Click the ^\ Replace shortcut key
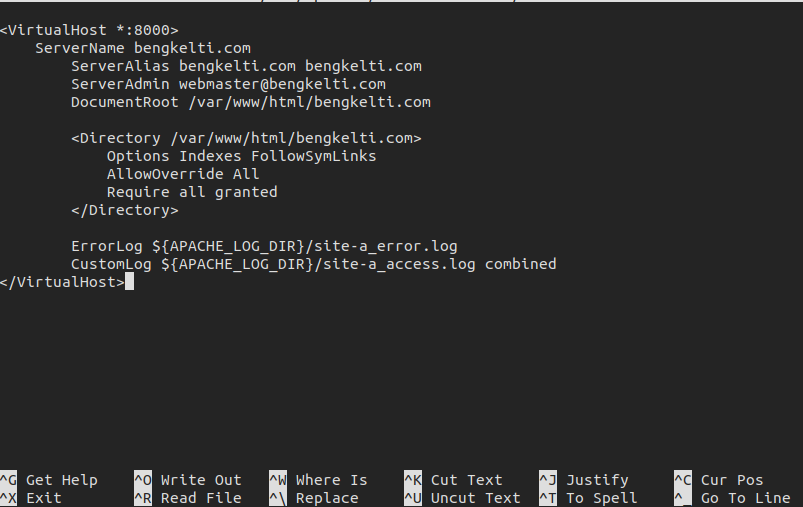803x507 pixels. point(313,498)
